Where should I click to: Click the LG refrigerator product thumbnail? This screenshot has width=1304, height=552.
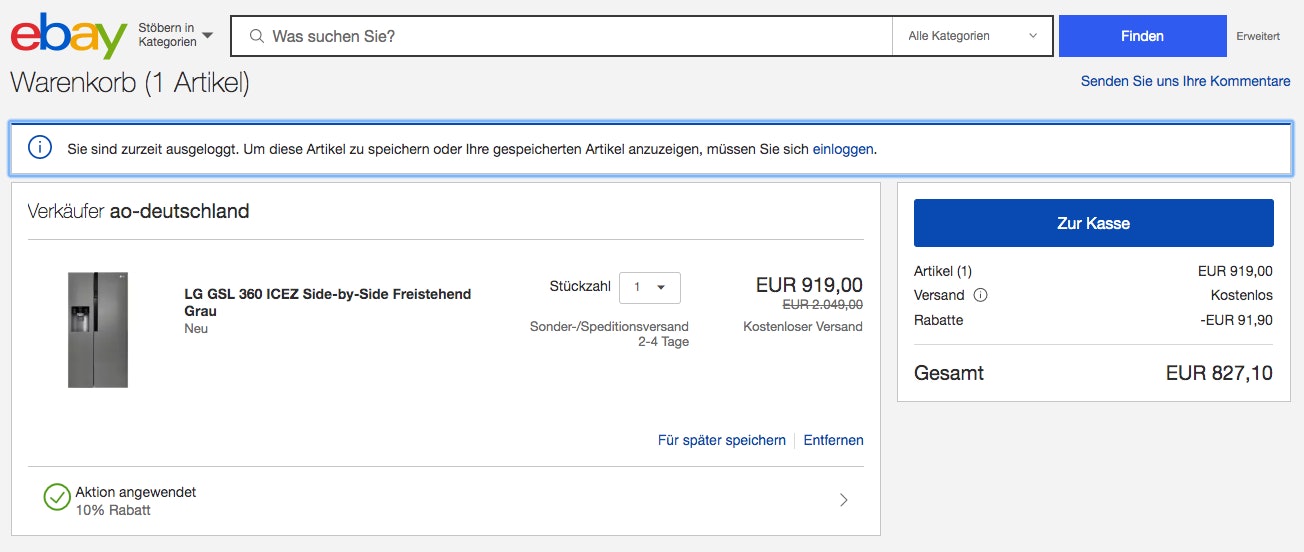pyautogui.click(x=98, y=329)
